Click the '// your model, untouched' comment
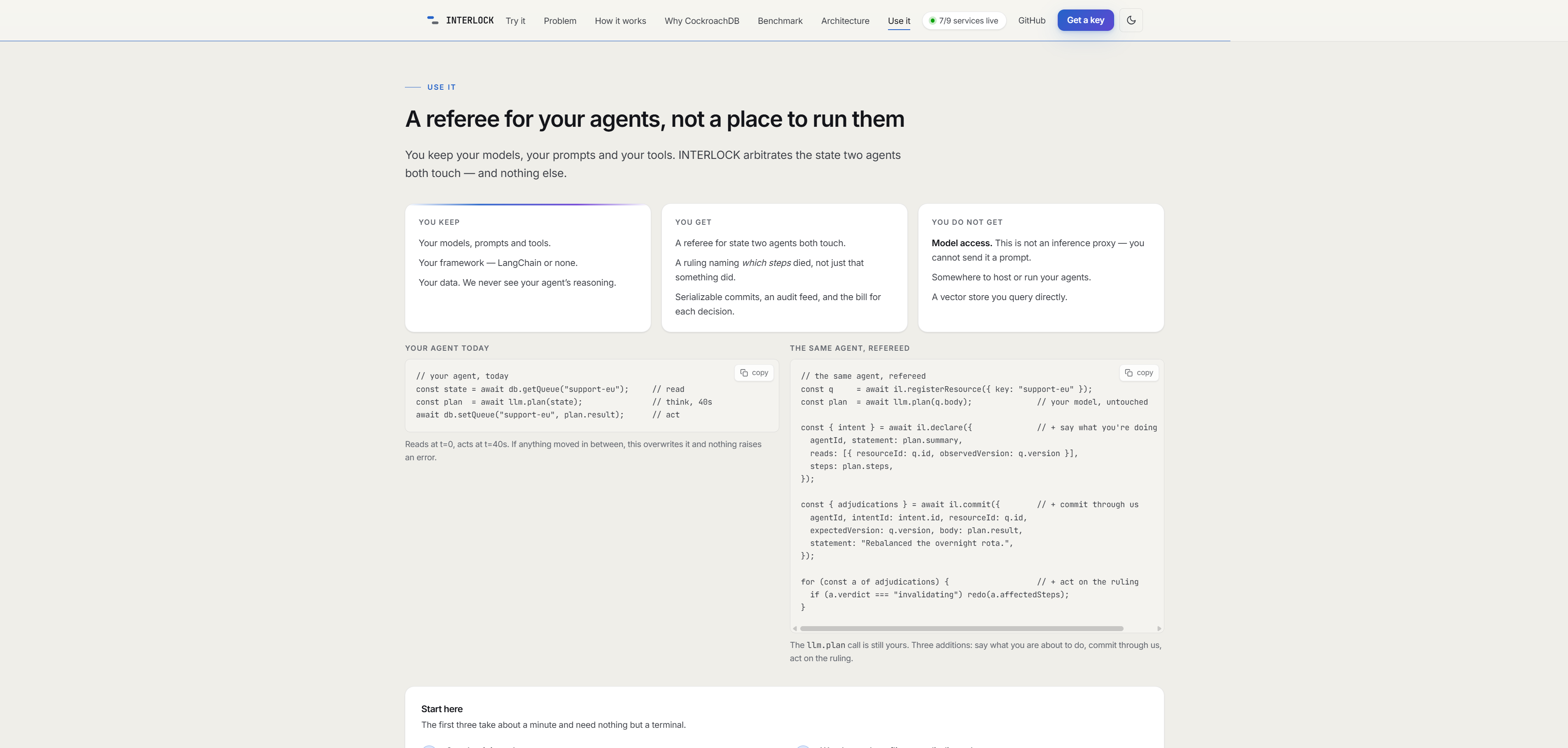1568x748 pixels. tap(1092, 402)
